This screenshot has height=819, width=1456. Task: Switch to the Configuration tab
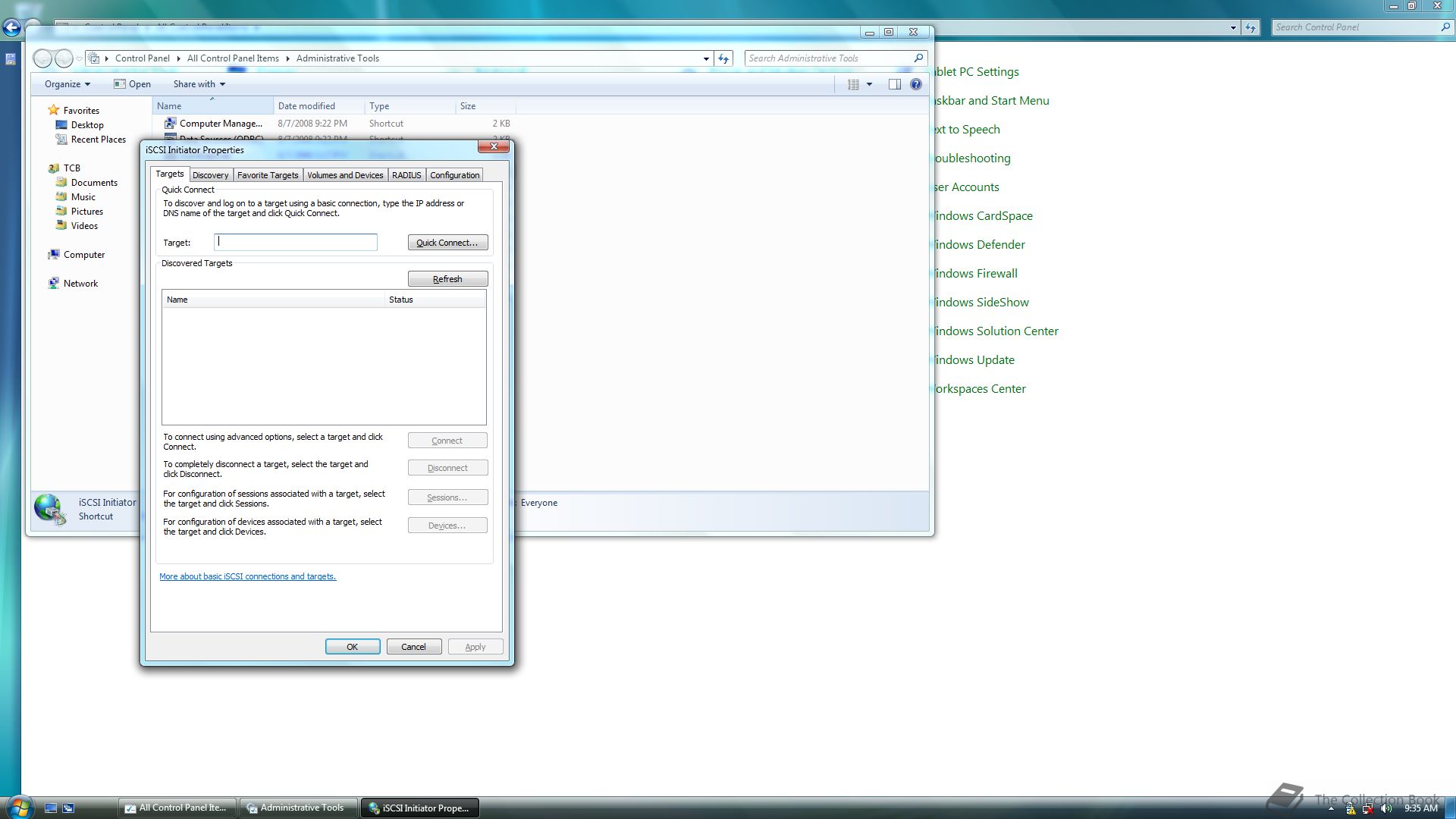pos(454,175)
